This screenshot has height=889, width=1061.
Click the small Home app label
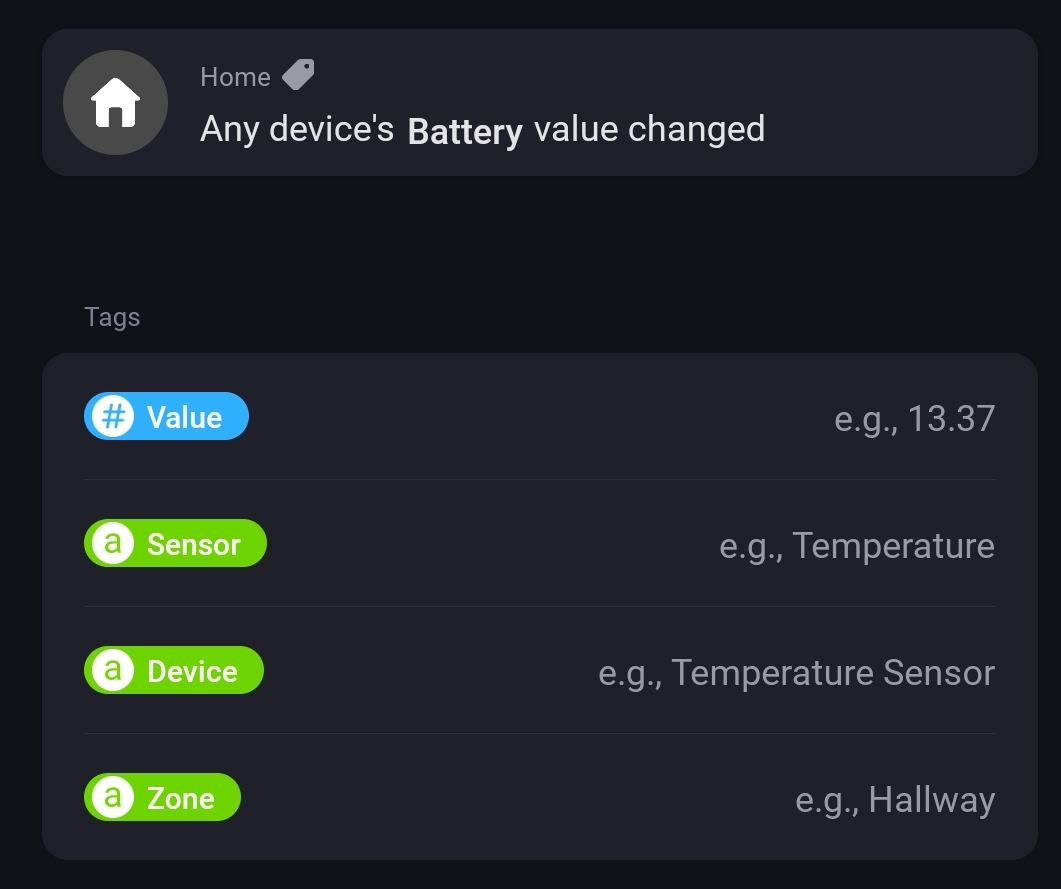pyautogui.click(x=235, y=77)
